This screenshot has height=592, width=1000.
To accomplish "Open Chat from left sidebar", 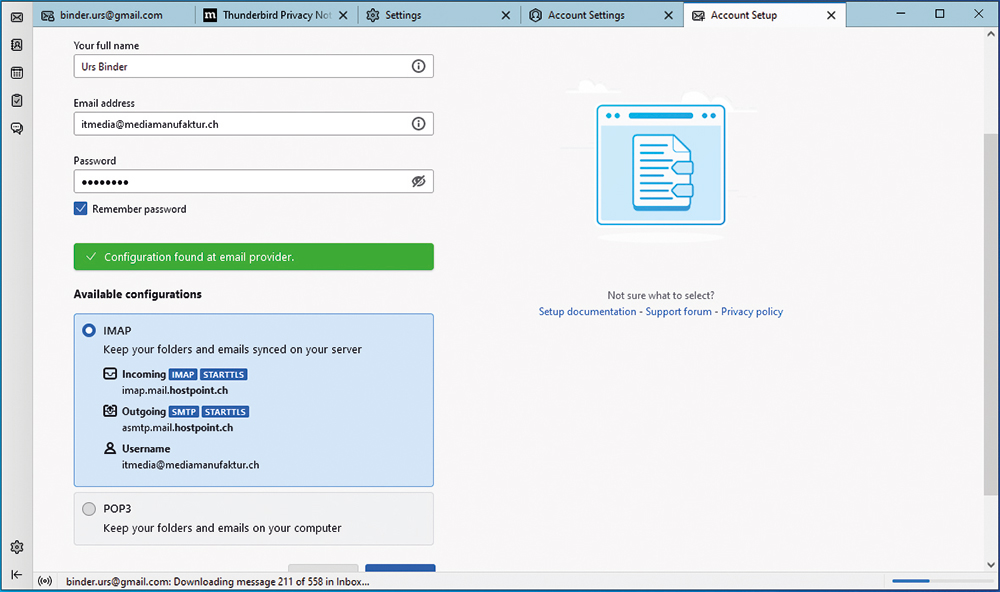I will [17, 129].
